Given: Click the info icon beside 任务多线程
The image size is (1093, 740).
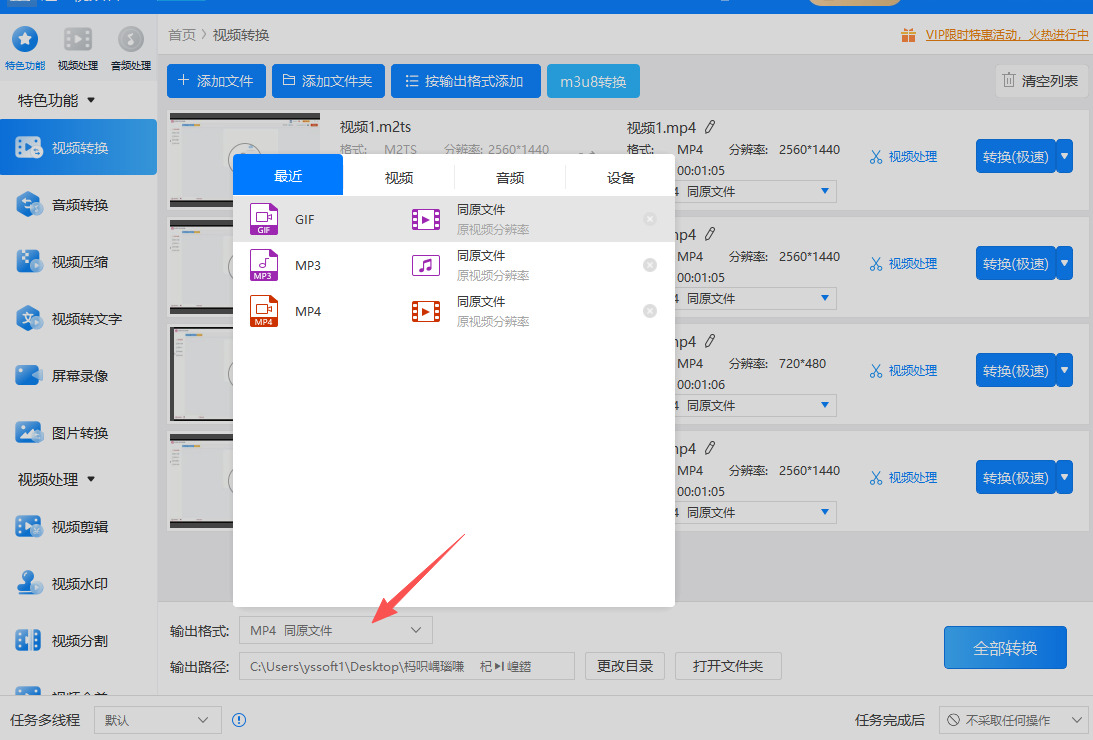Looking at the screenshot, I should click(x=239, y=720).
